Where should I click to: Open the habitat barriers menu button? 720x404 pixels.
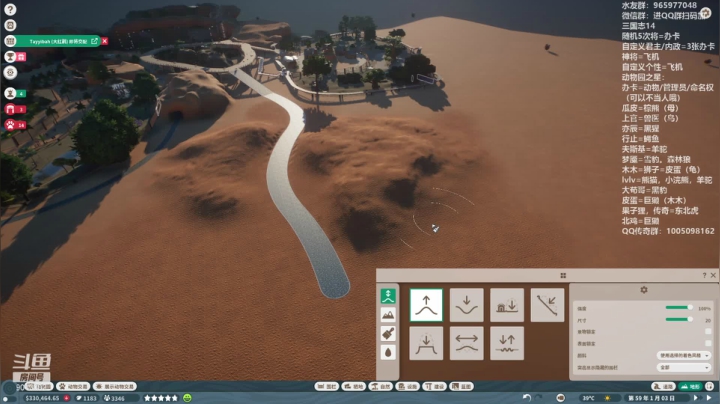coord(326,387)
